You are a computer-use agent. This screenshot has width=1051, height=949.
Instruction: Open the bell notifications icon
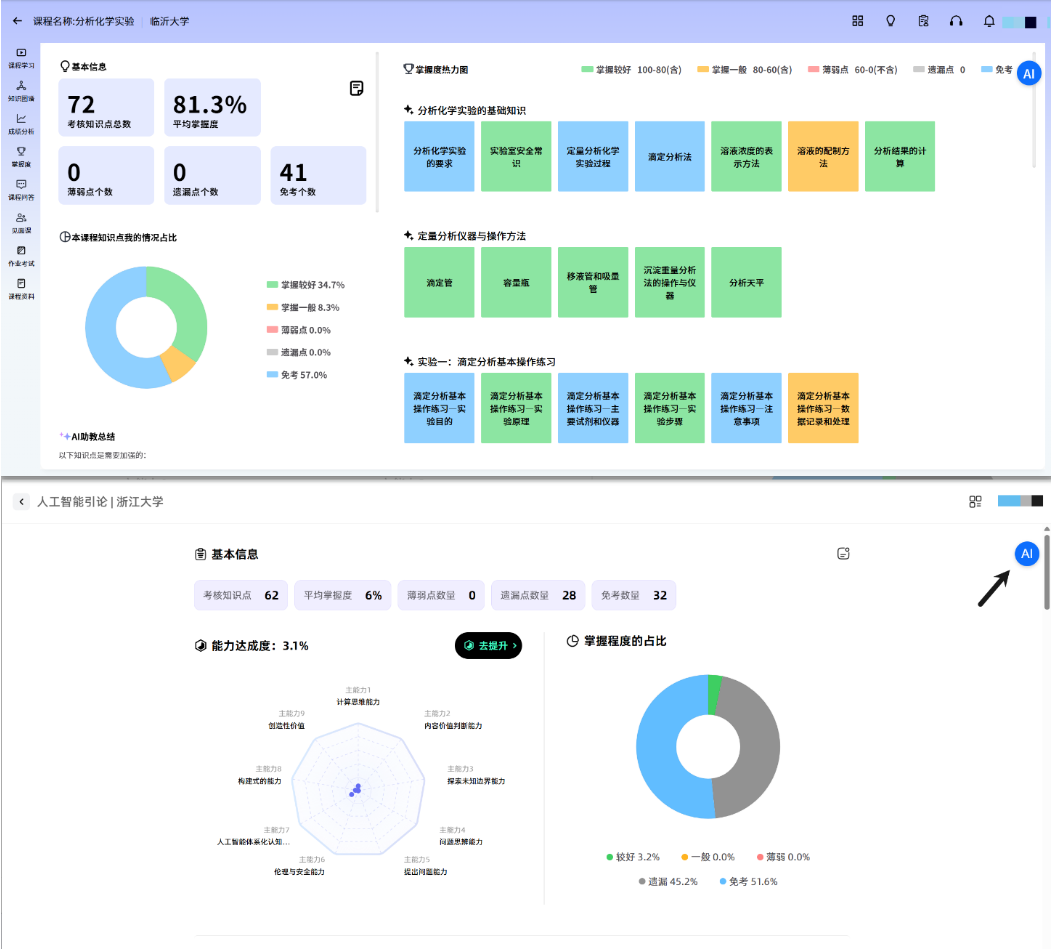pyautogui.click(x=989, y=21)
